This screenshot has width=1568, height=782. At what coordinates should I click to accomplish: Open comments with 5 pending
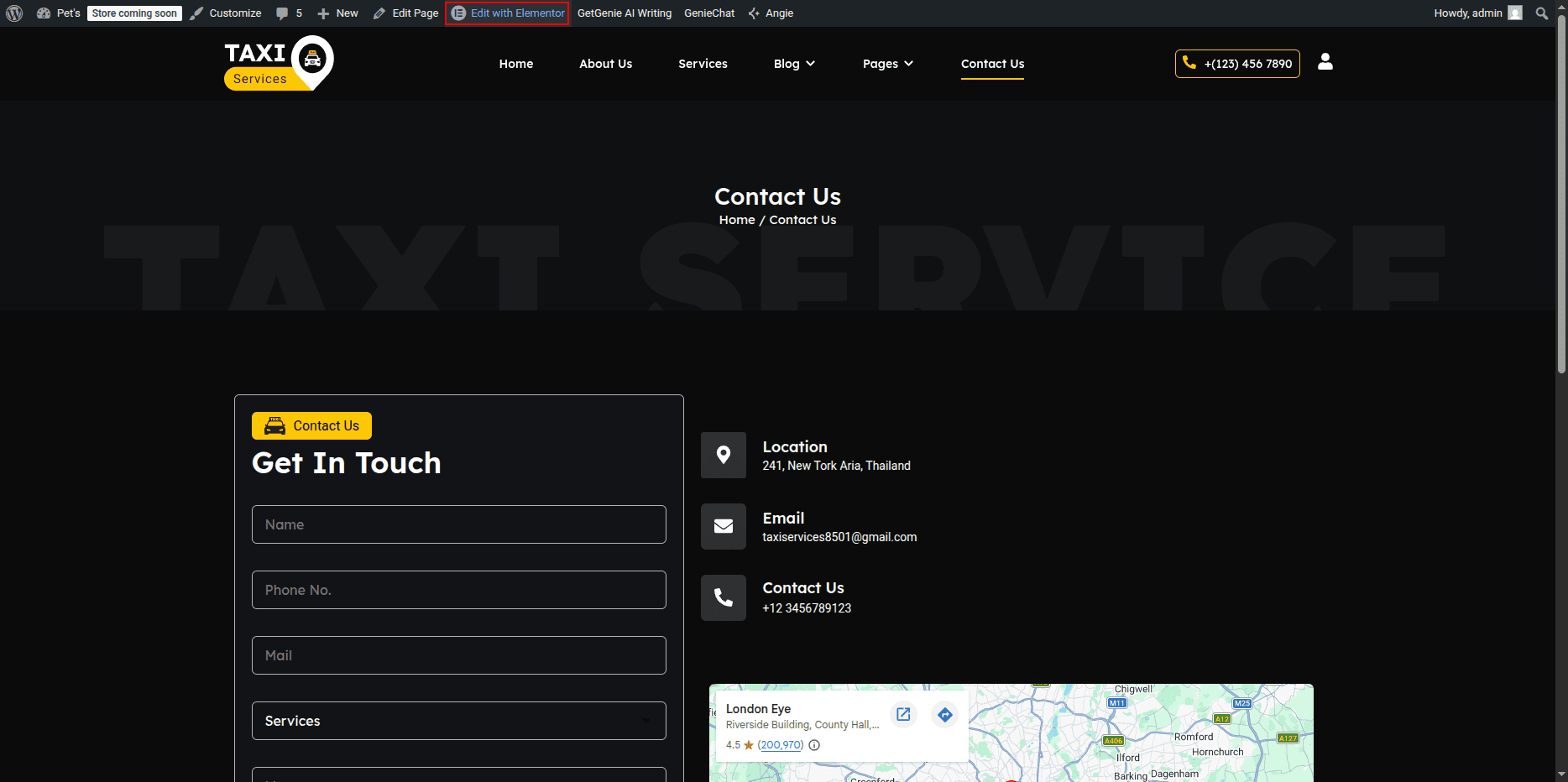tap(289, 13)
